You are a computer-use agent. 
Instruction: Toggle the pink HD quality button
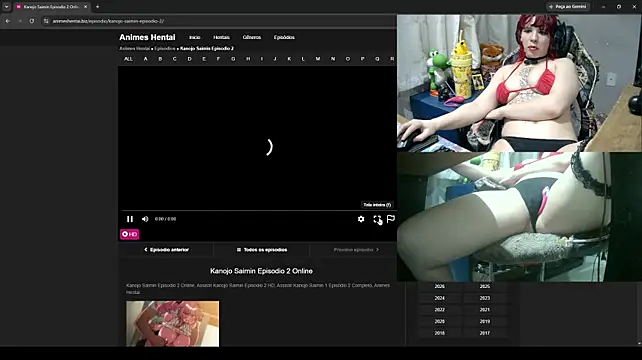[129, 234]
